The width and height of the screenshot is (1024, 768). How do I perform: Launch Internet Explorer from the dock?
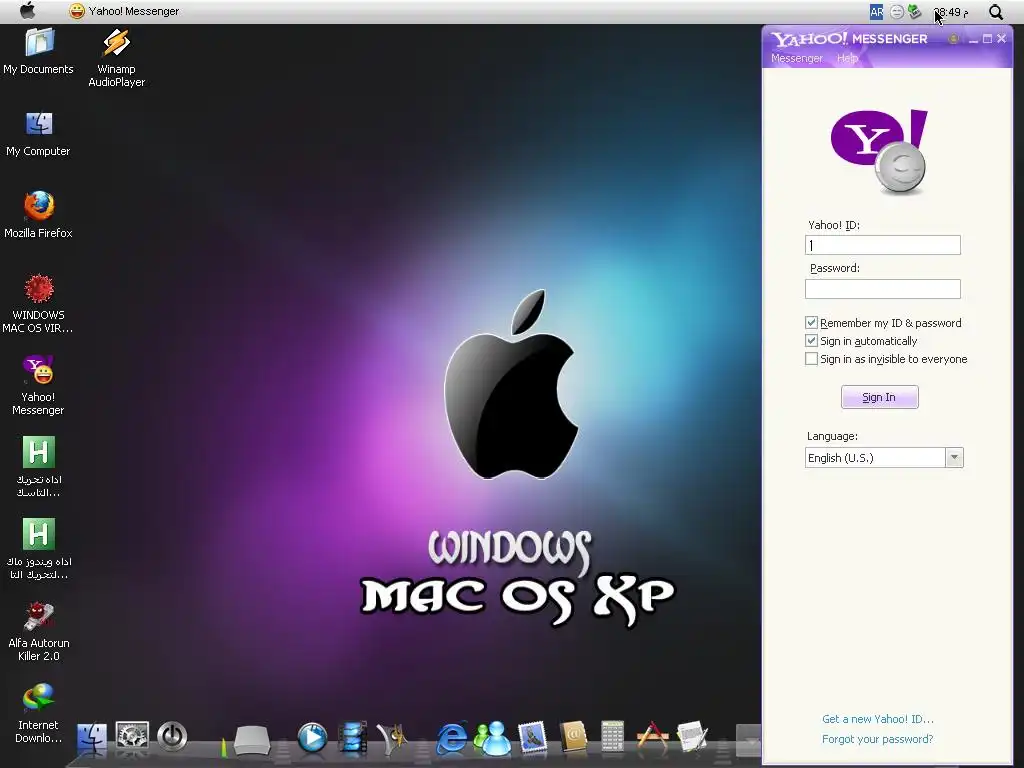[x=451, y=738]
